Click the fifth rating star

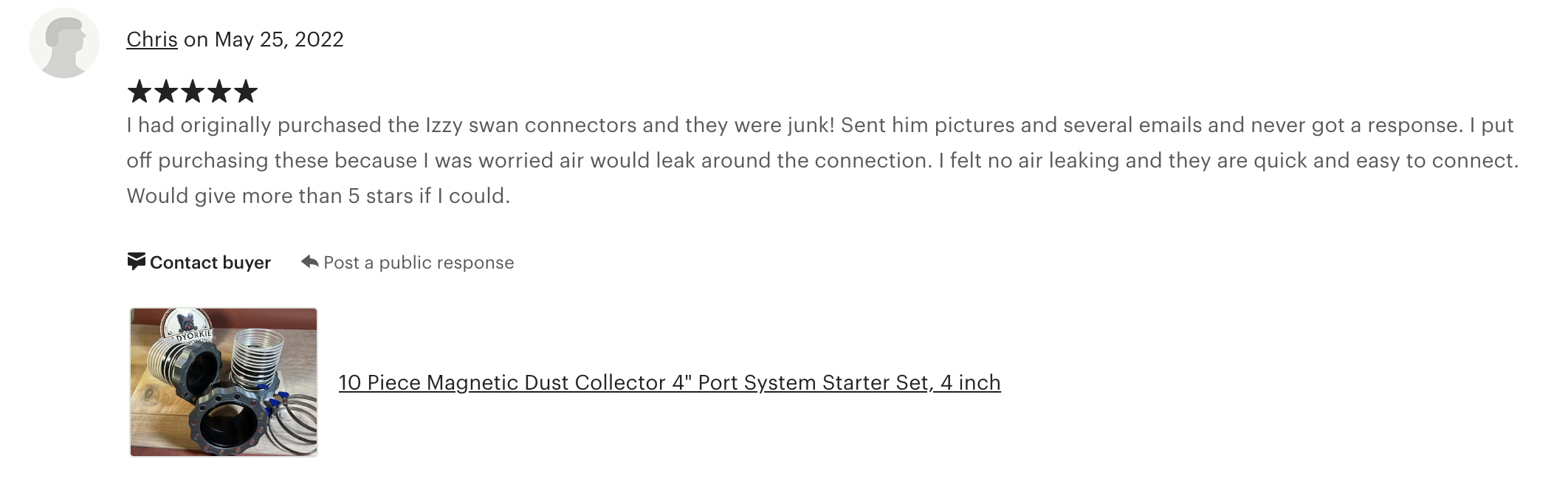coord(246,92)
